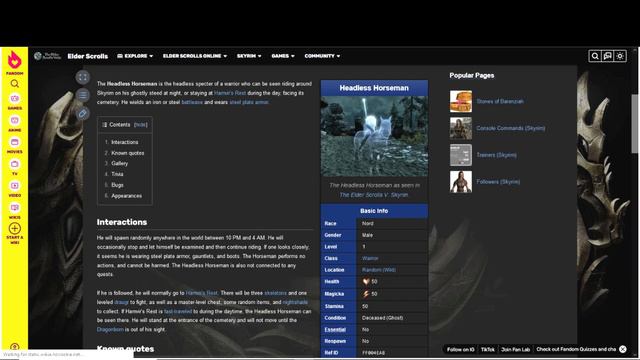640x360 pixels.
Task: Open Console Commands (Skyrim) thumbnail
Action: point(461,128)
